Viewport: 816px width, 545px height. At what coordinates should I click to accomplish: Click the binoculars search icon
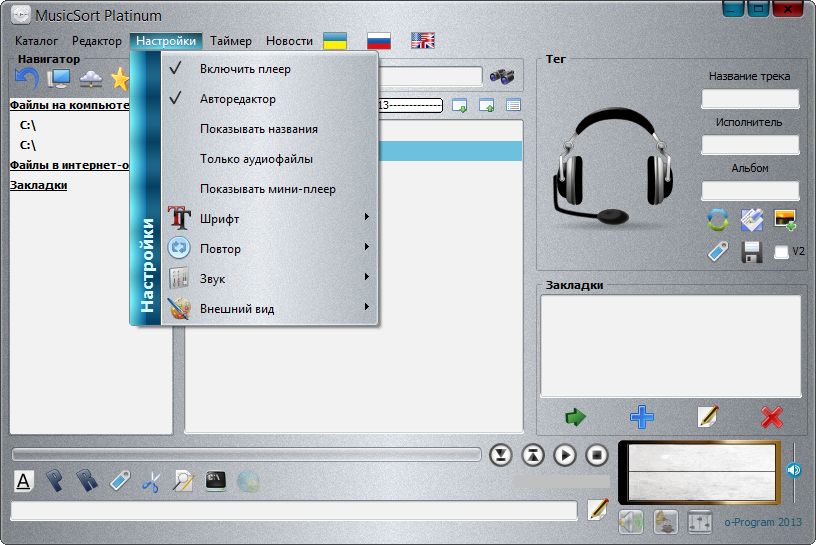click(x=501, y=77)
